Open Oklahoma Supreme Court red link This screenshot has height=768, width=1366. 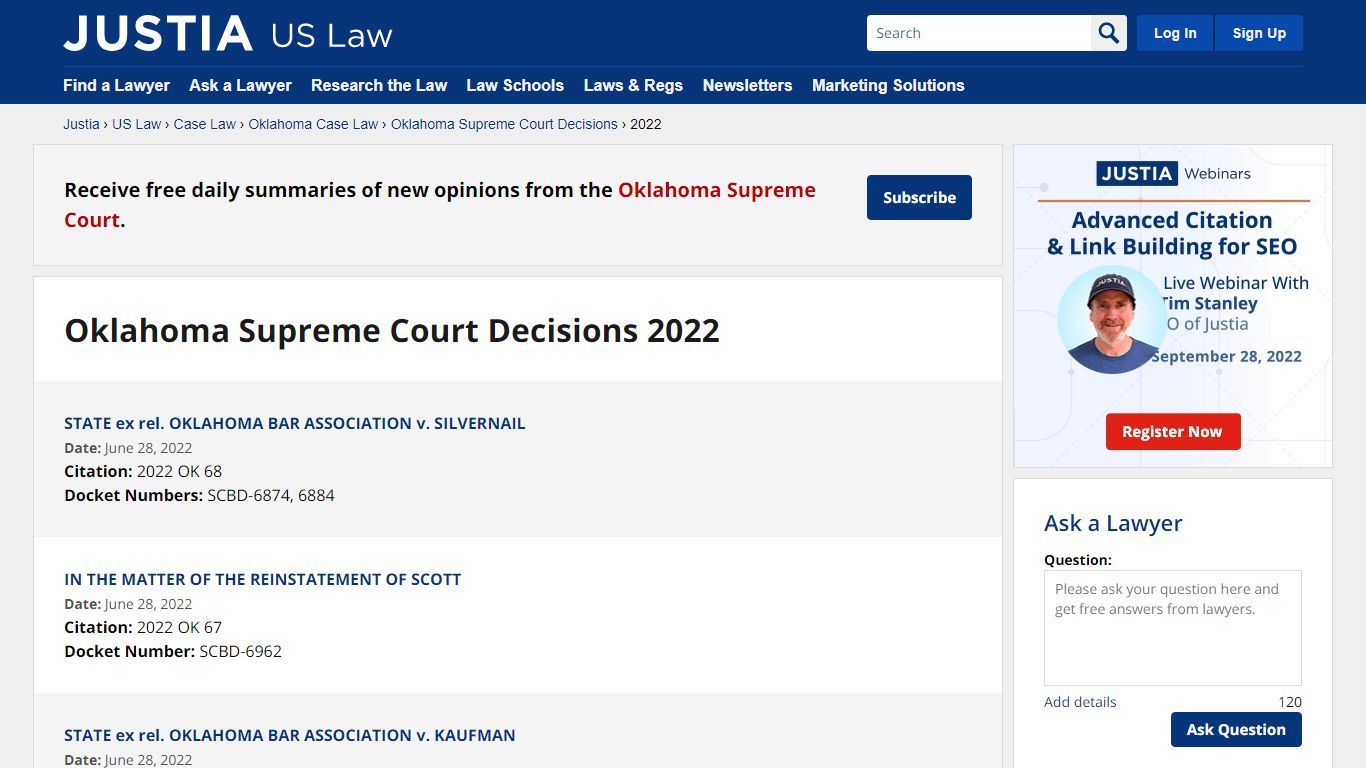click(440, 205)
